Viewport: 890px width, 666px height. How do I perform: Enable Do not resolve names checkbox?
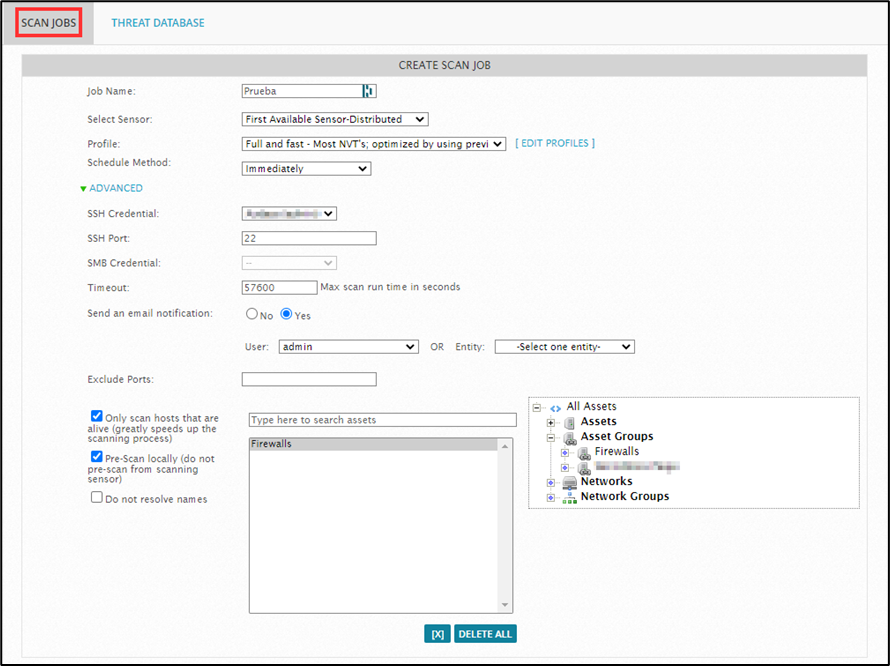pos(97,497)
